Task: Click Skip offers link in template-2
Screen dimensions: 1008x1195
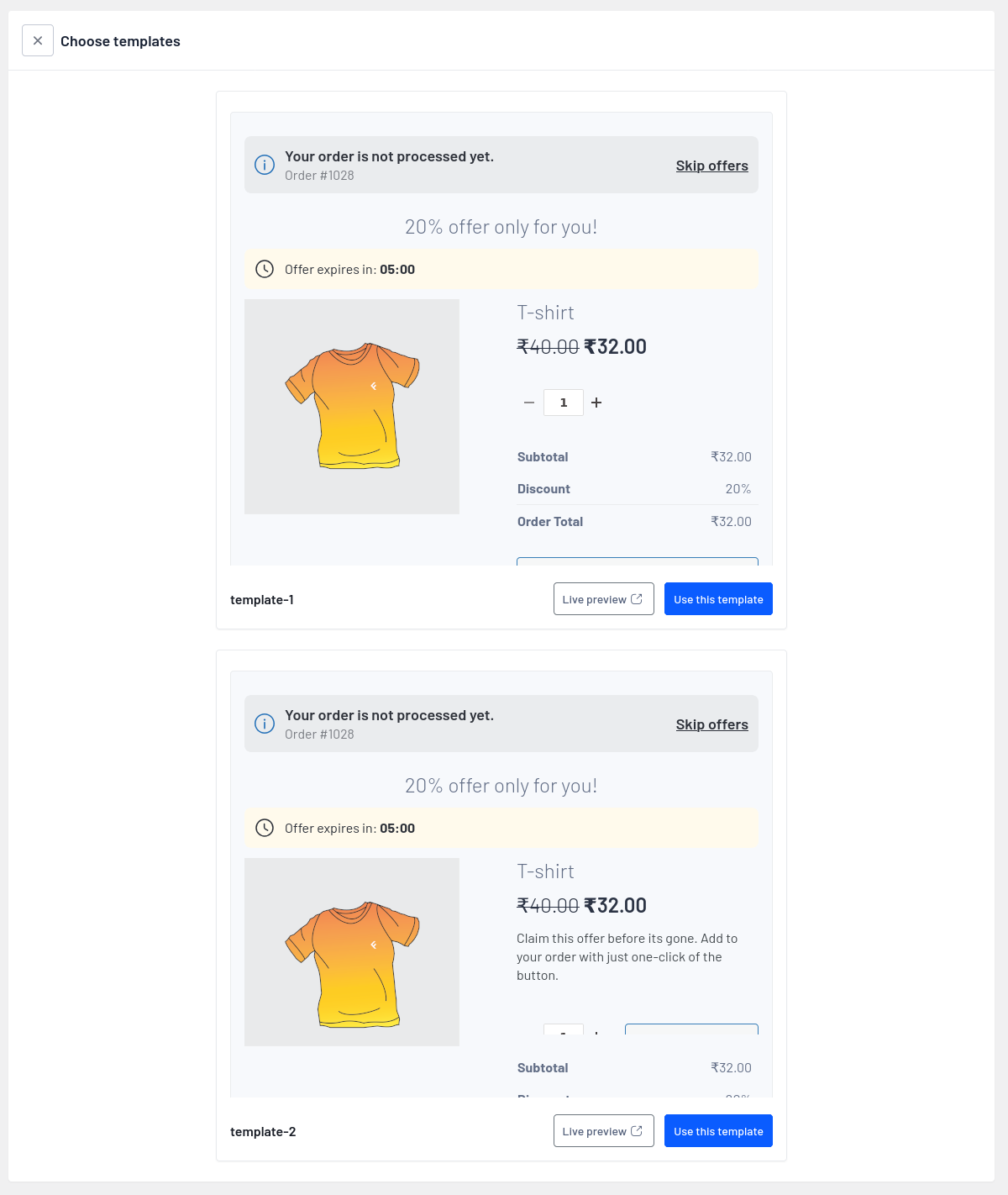Action: pyautogui.click(x=711, y=724)
